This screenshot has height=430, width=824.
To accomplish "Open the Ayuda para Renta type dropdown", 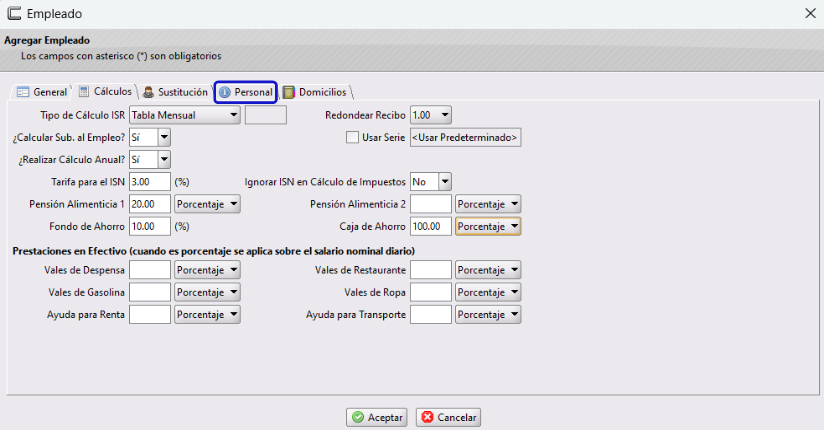I will point(207,314).
